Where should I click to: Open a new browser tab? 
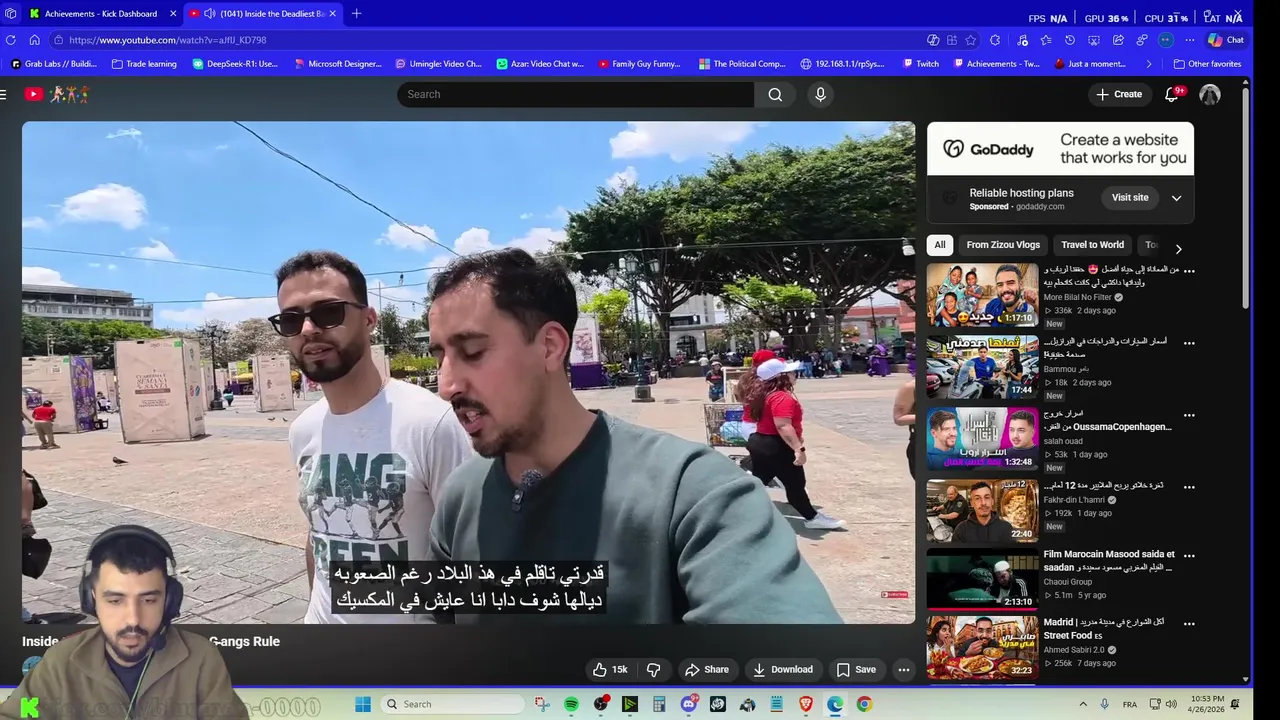pyautogui.click(x=356, y=14)
